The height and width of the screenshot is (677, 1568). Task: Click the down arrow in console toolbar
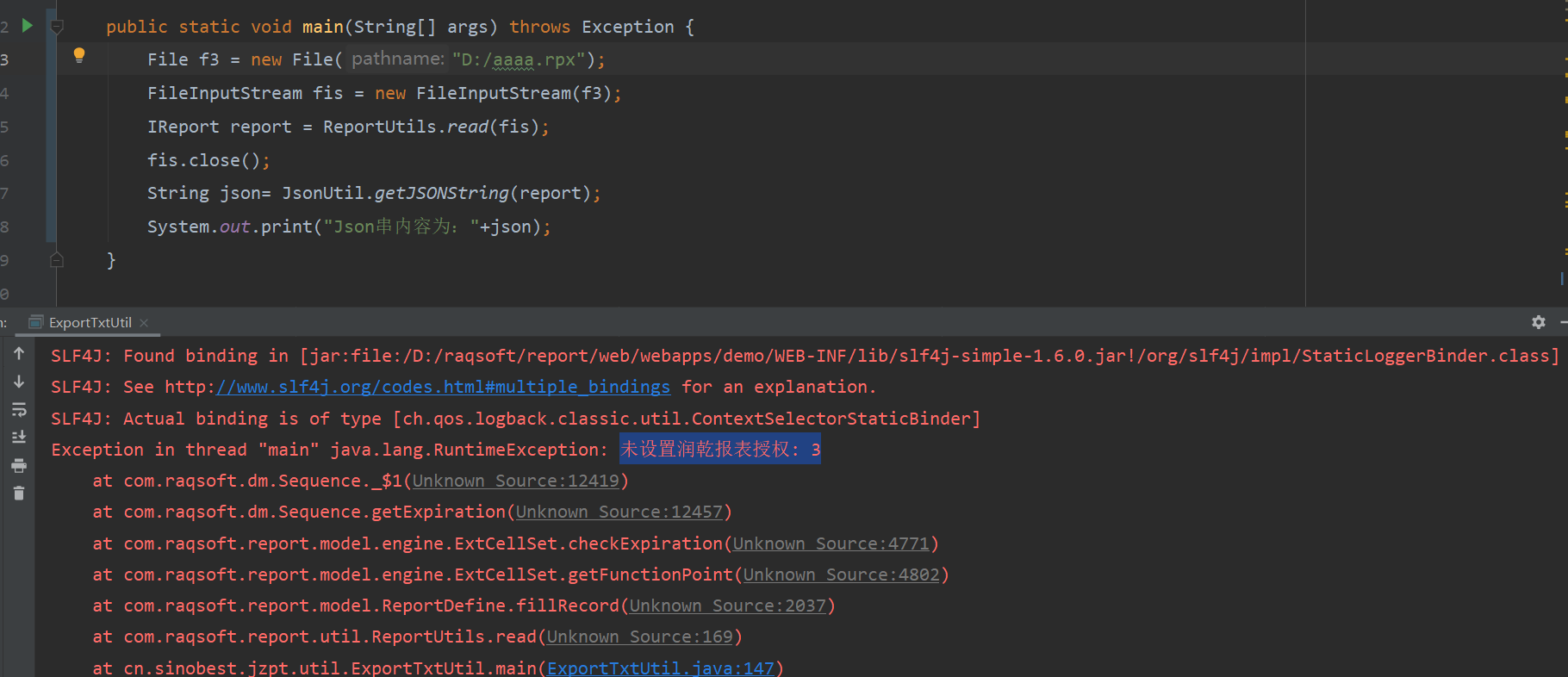[19, 382]
